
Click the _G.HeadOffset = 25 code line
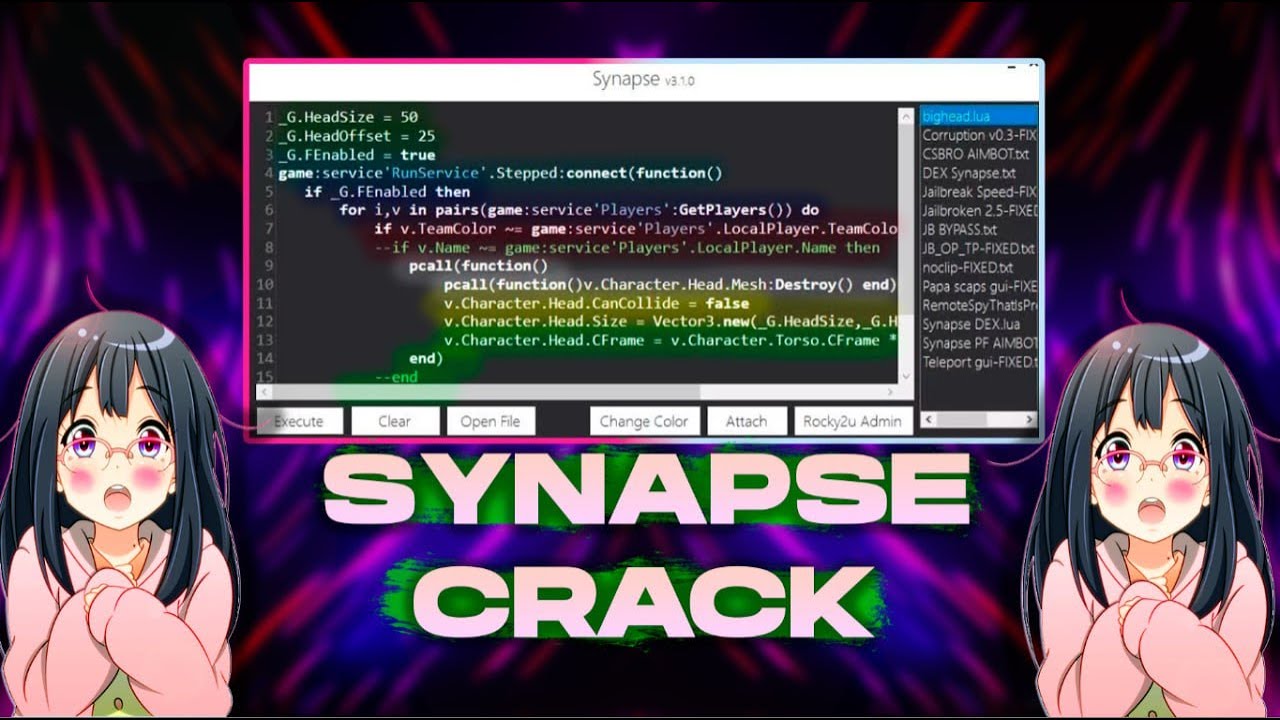[356, 136]
